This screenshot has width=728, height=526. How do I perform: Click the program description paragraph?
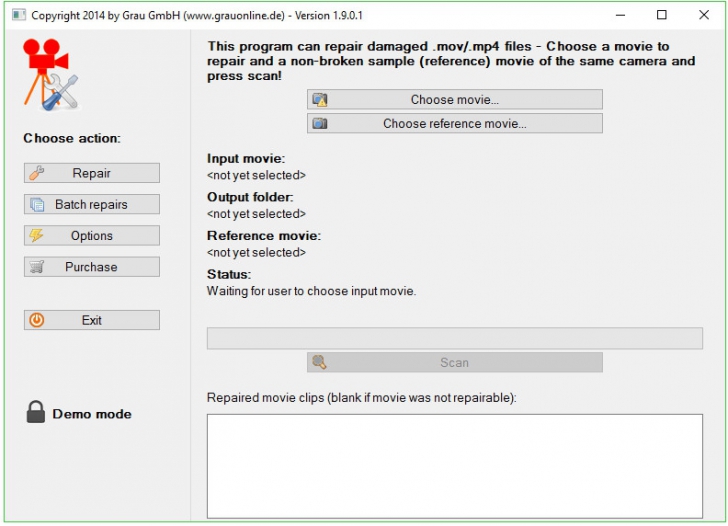click(451, 61)
